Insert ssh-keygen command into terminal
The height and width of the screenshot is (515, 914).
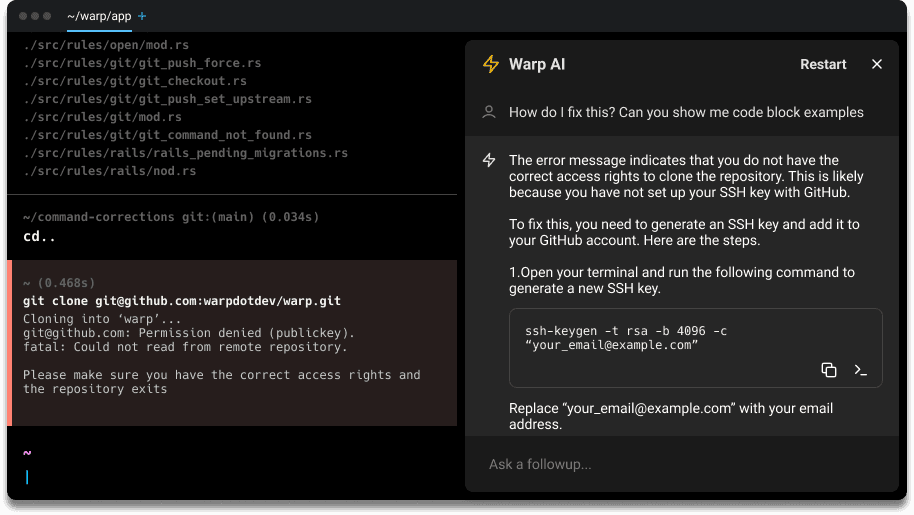click(x=859, y=370)
